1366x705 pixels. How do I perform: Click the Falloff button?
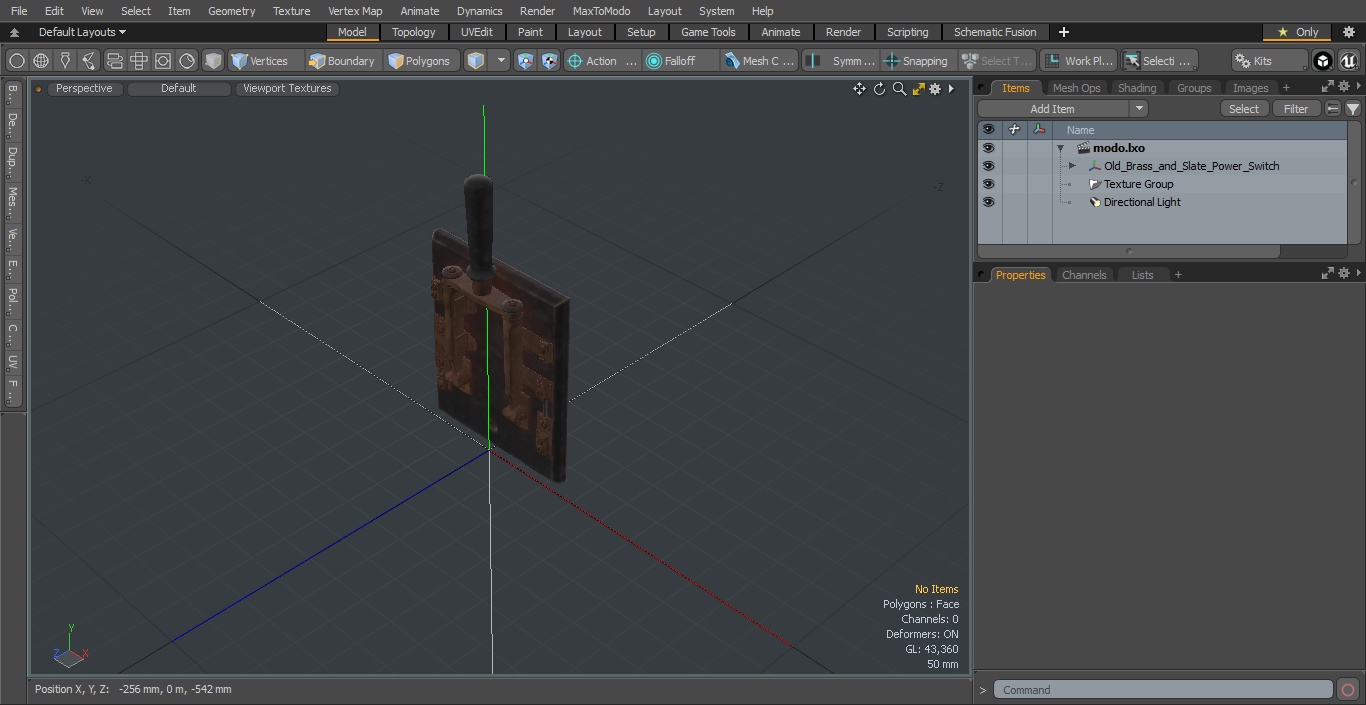point(681,61)
